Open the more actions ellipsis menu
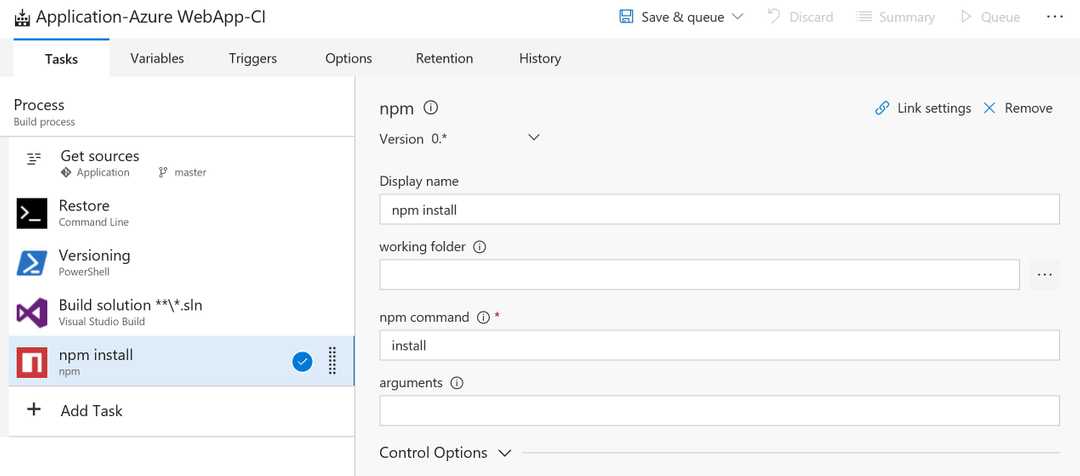The width and height of the screenshot is (1080, 476). [x=1054, y=17]
